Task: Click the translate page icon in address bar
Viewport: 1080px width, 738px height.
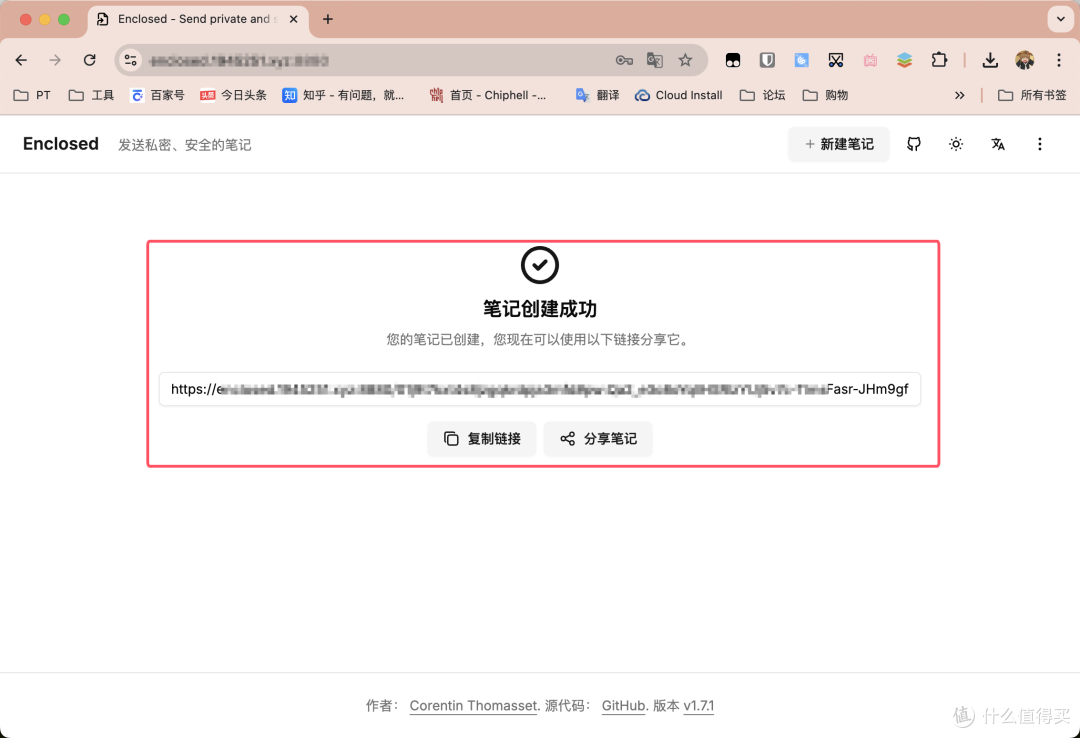Action: (x=654, y=61)
